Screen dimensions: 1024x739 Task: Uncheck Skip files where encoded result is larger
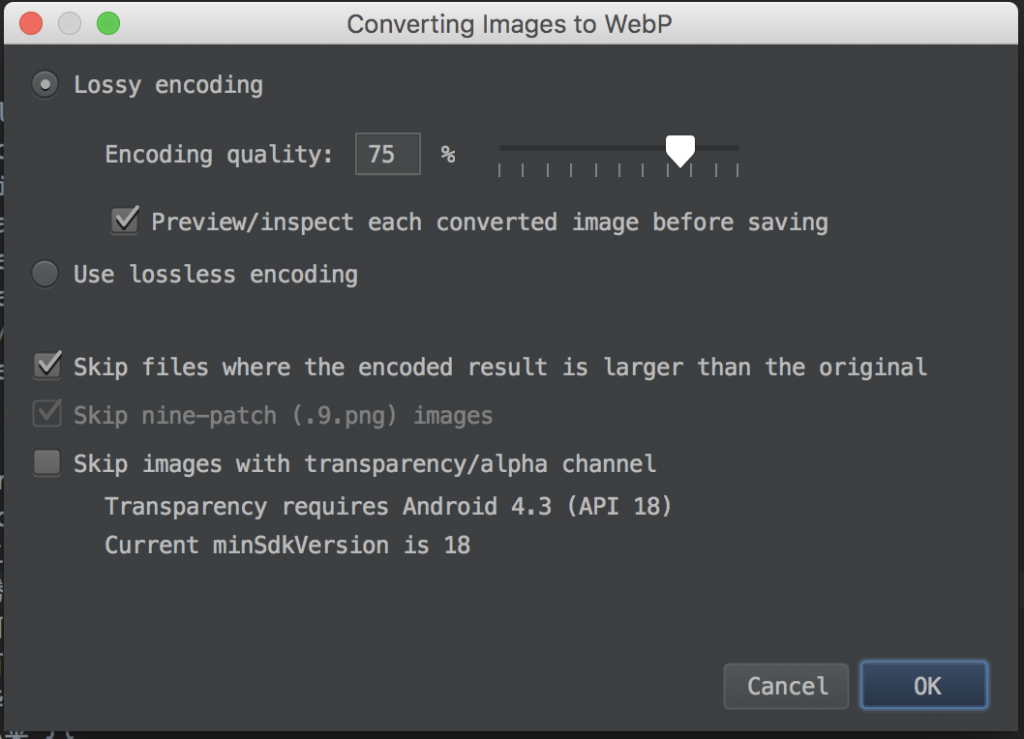(47, 367)
